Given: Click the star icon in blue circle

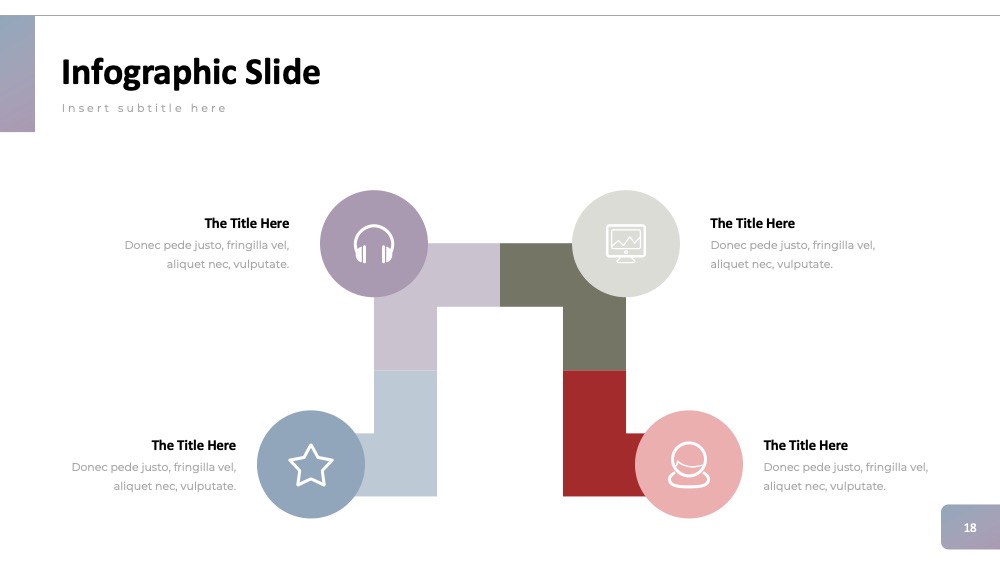Looking at the screenshot, I should 311,465.
